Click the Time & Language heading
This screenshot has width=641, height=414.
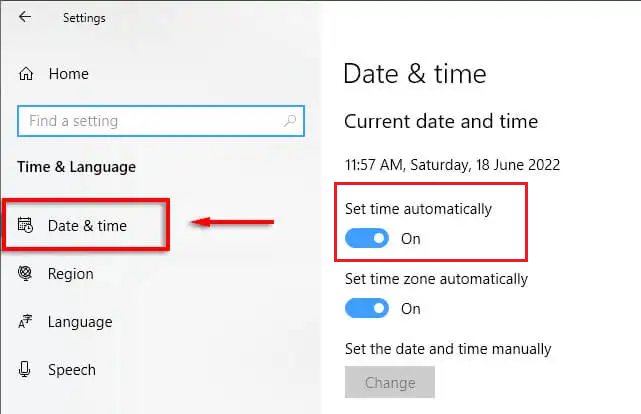coord(76,167)
